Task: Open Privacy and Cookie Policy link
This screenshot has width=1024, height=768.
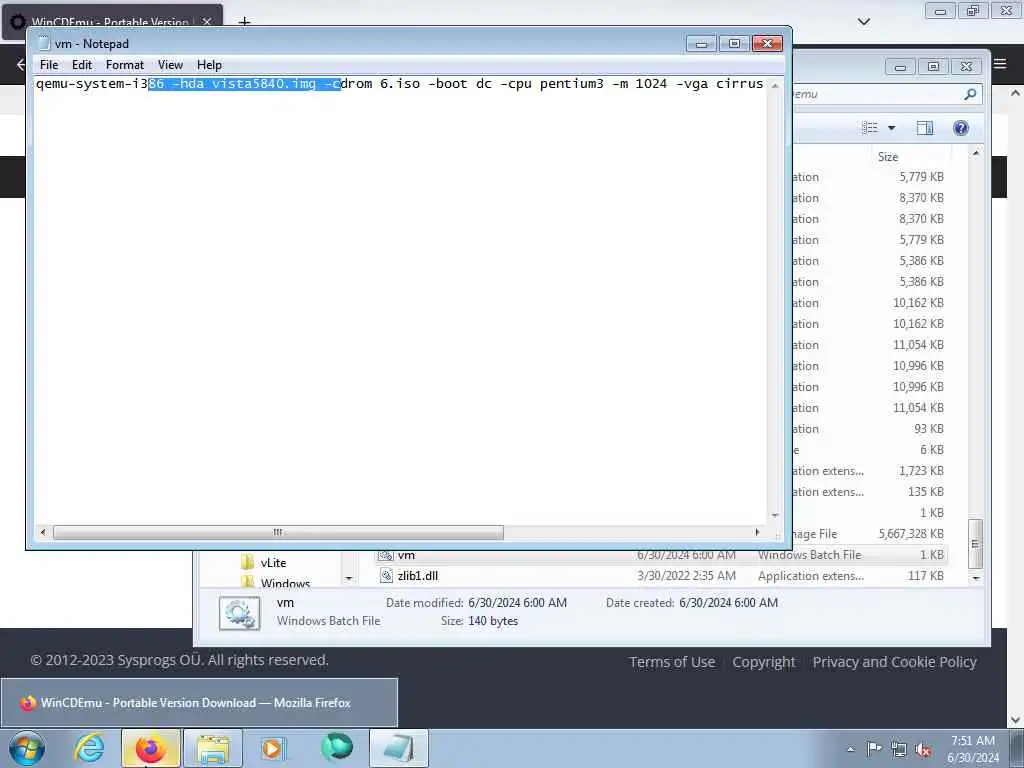Action: (895, 662)
